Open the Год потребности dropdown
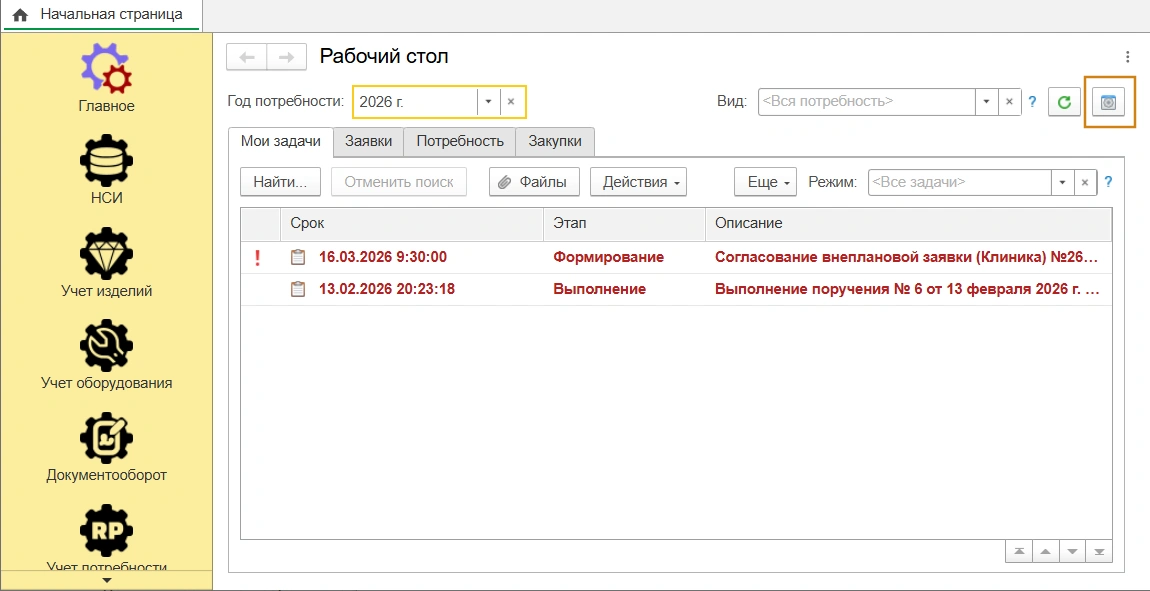 (x=488, y=102)
